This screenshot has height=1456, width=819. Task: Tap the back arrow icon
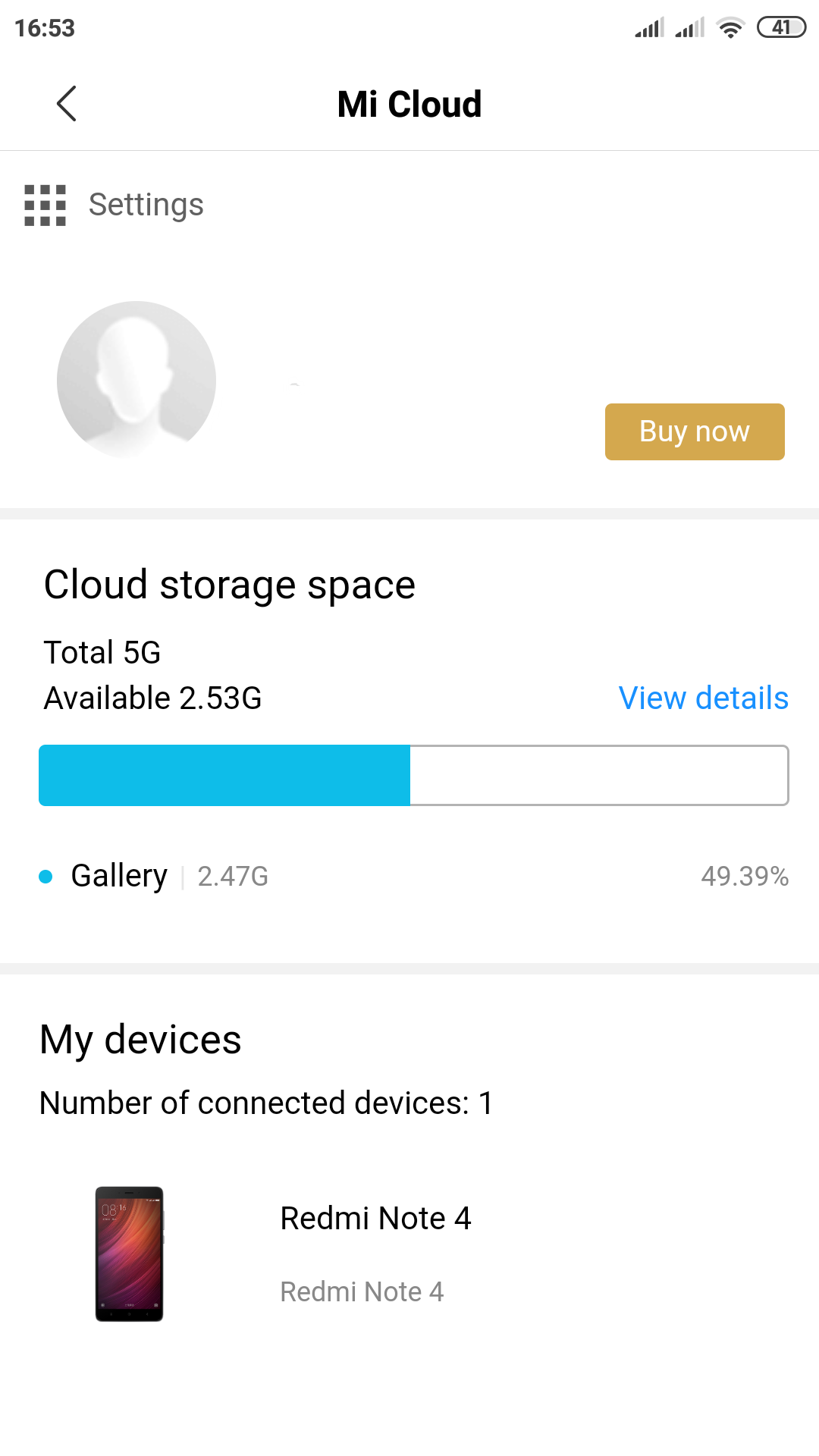point(67,104)
